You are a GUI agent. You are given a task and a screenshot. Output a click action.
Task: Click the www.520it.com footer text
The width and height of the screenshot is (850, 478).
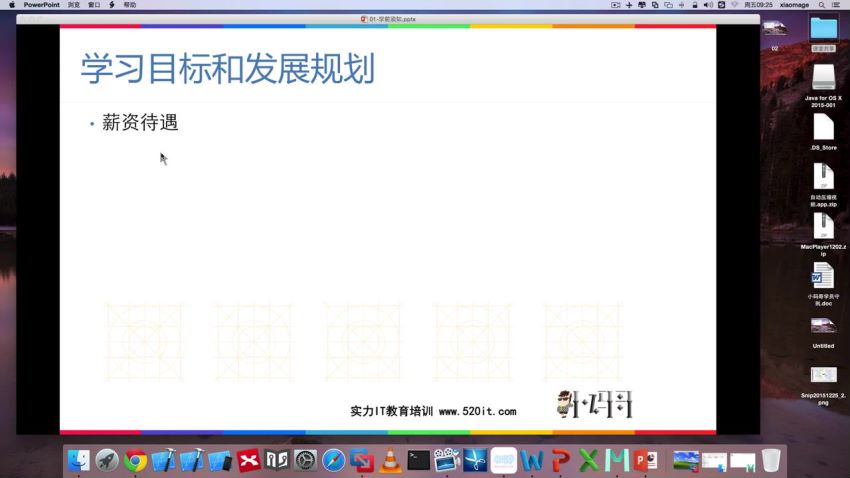(x=478, y=411)
